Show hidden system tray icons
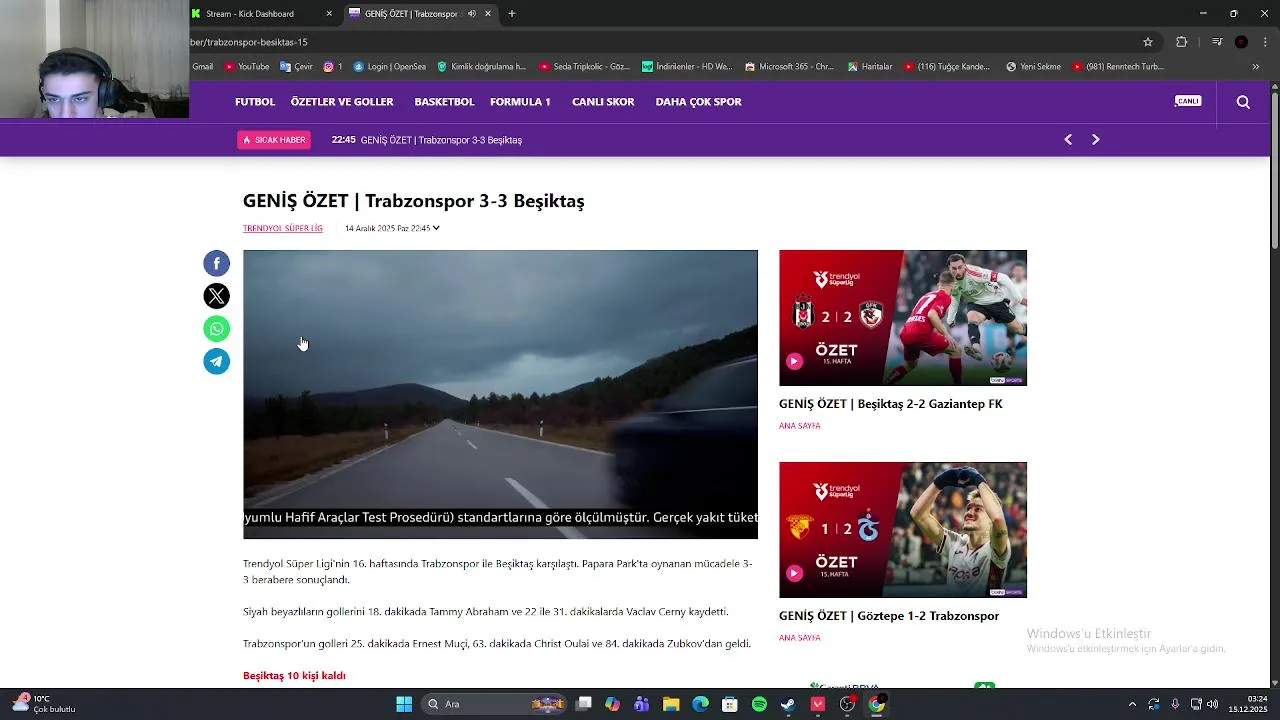The height and width of the screenshot is (720, 1280). (1132, 704)
